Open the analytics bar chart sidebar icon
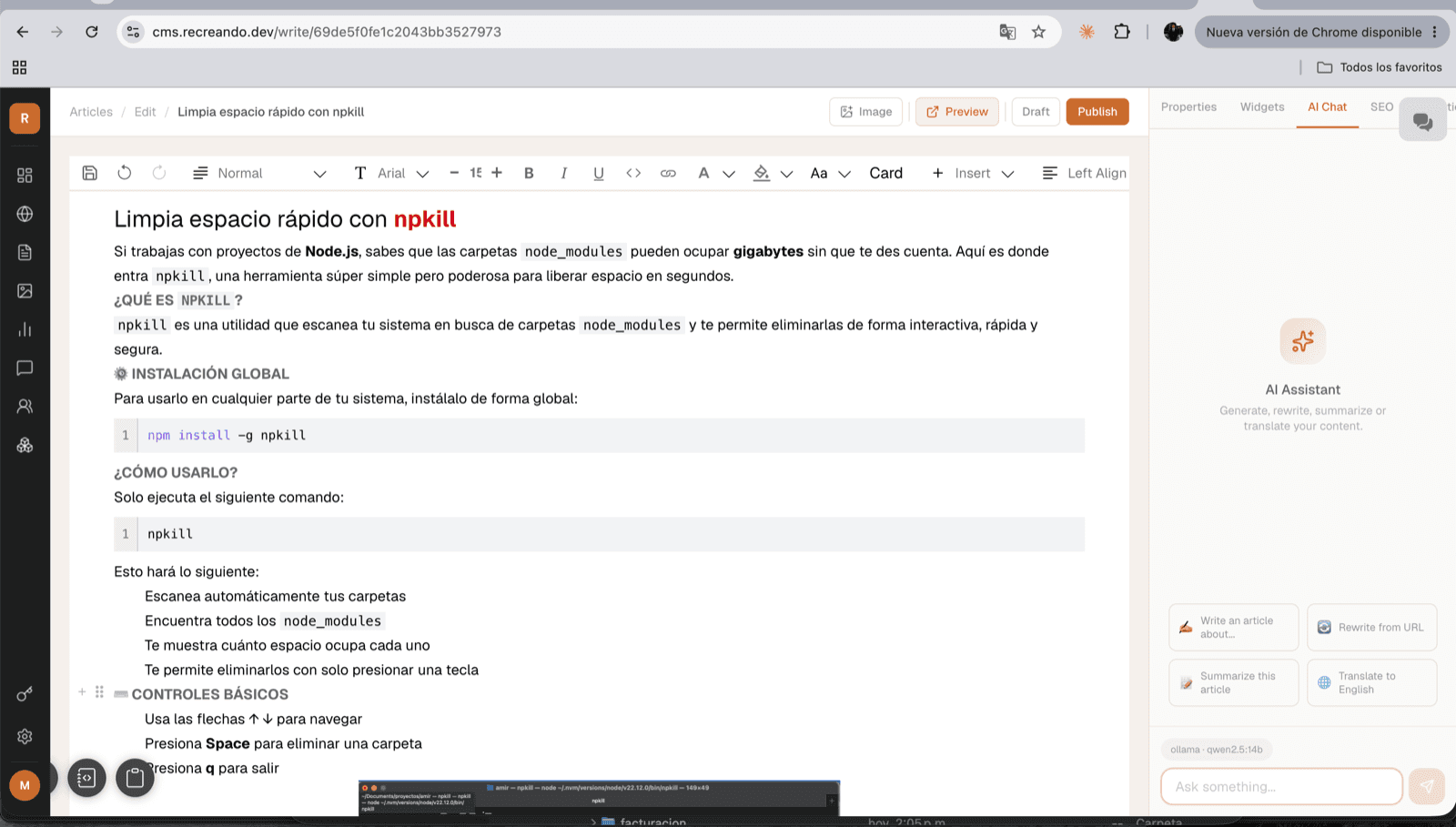1456x827 pixels. tap(25, 329)
